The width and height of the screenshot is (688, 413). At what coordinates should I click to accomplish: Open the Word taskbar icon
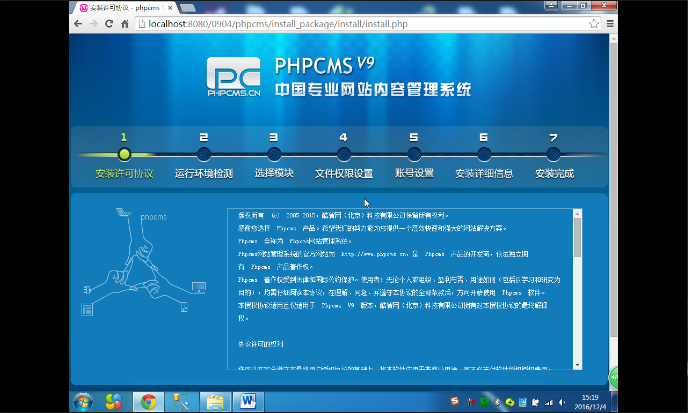(248, 402)
